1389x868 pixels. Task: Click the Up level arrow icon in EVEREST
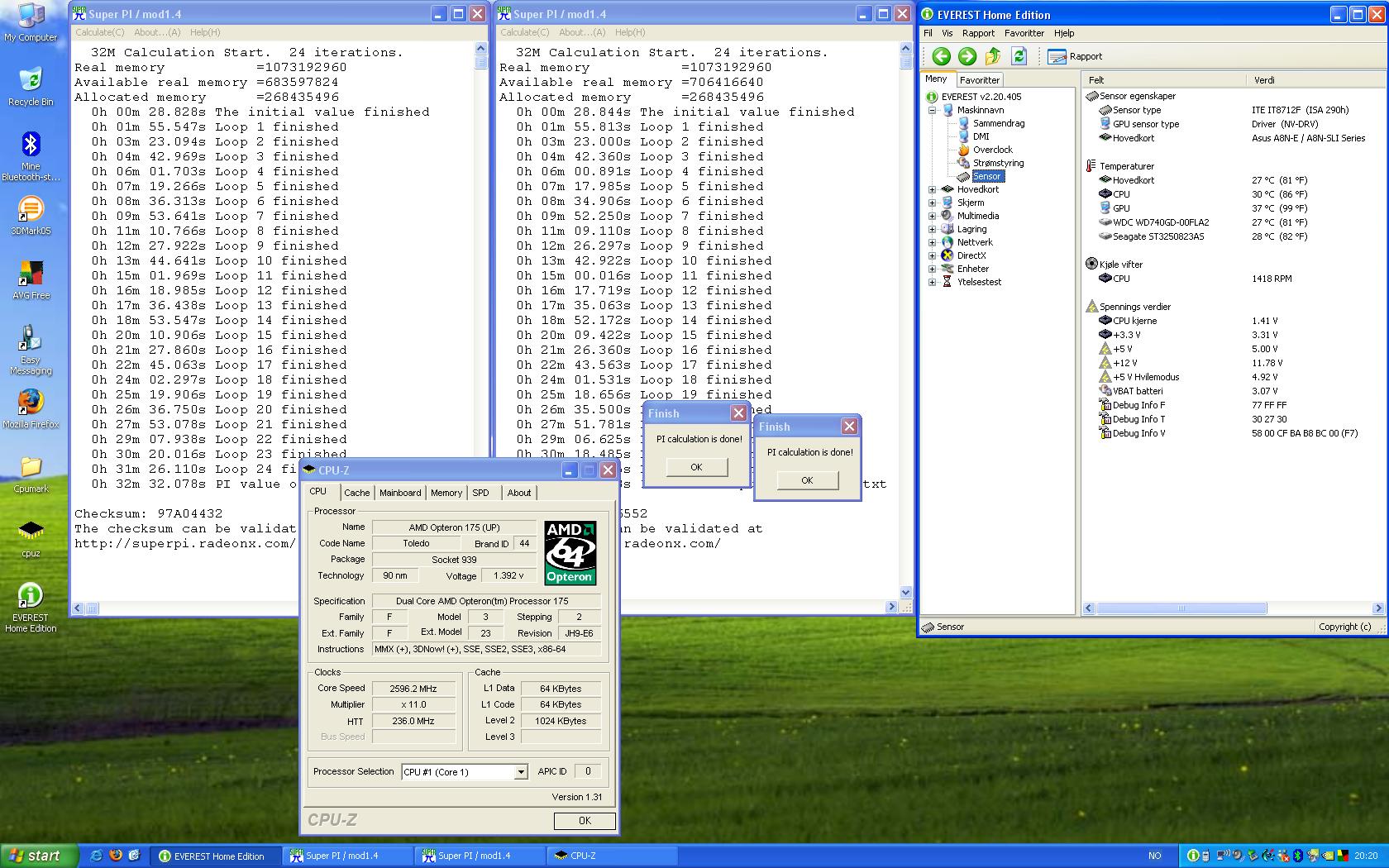tap(993, 56)
